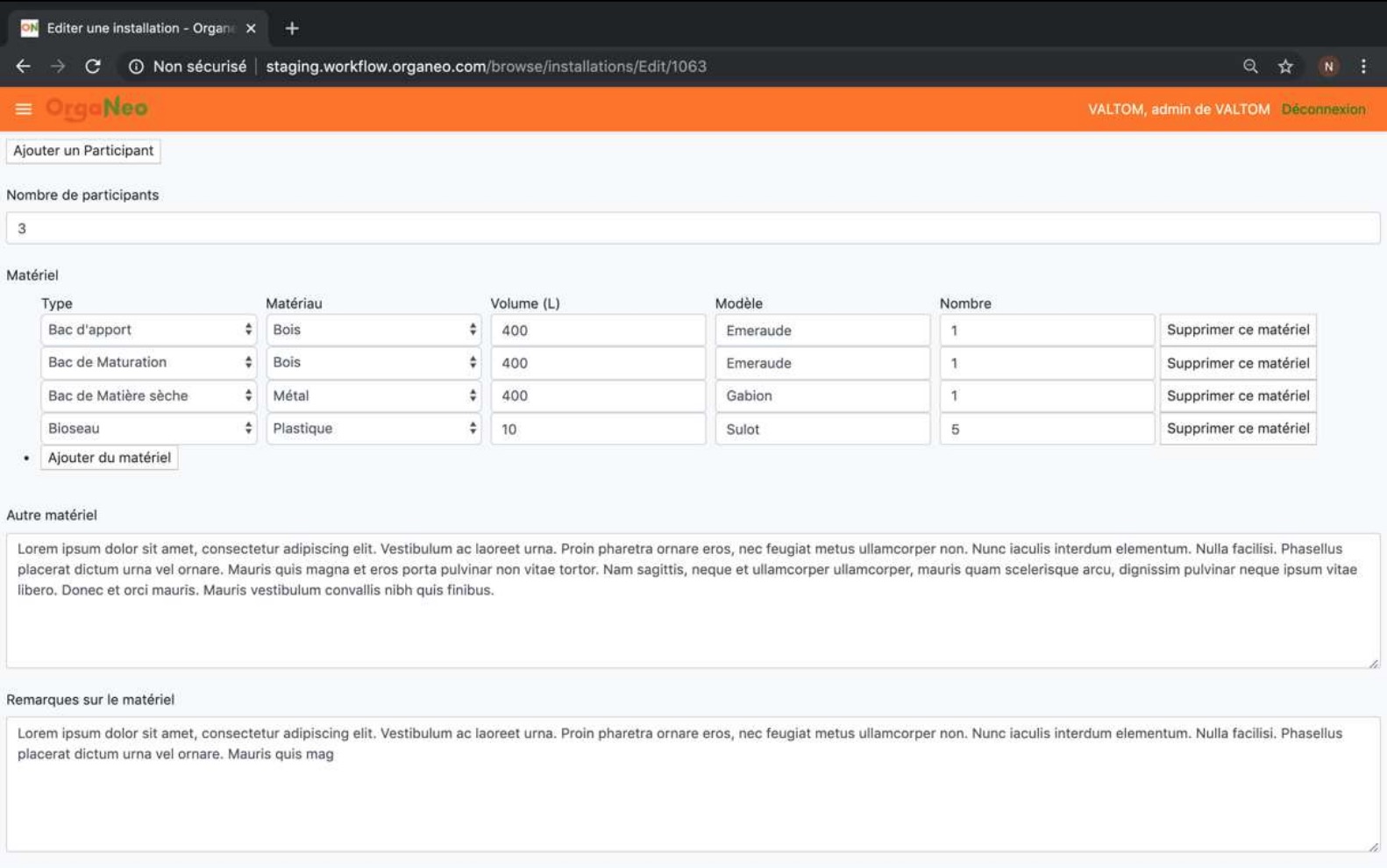Reload the current page

(x=93, y=67)
